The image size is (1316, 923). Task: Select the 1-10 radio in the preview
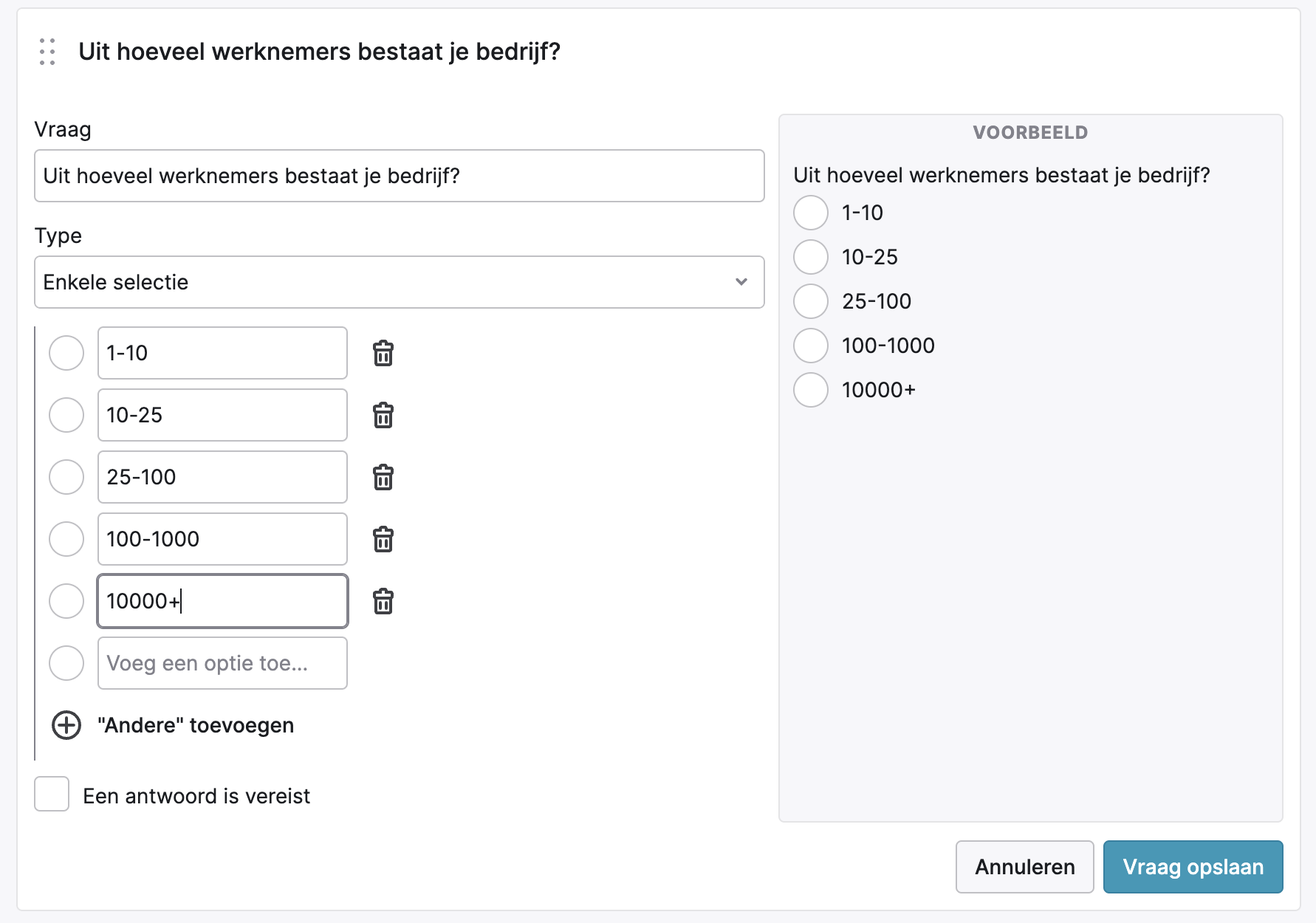[811, 213]
